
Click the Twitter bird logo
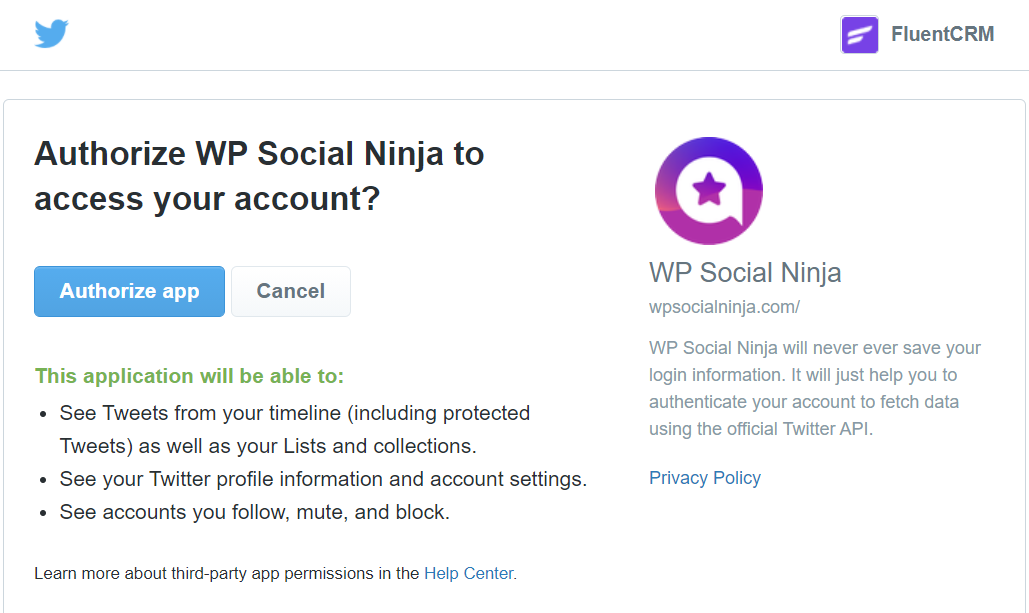click(51, 34)
